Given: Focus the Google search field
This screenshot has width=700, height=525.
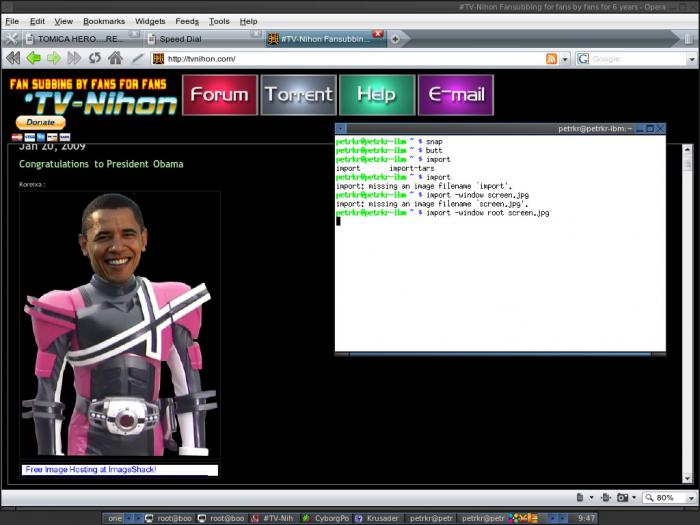Looking at the screenshot, I should [638, 59].
